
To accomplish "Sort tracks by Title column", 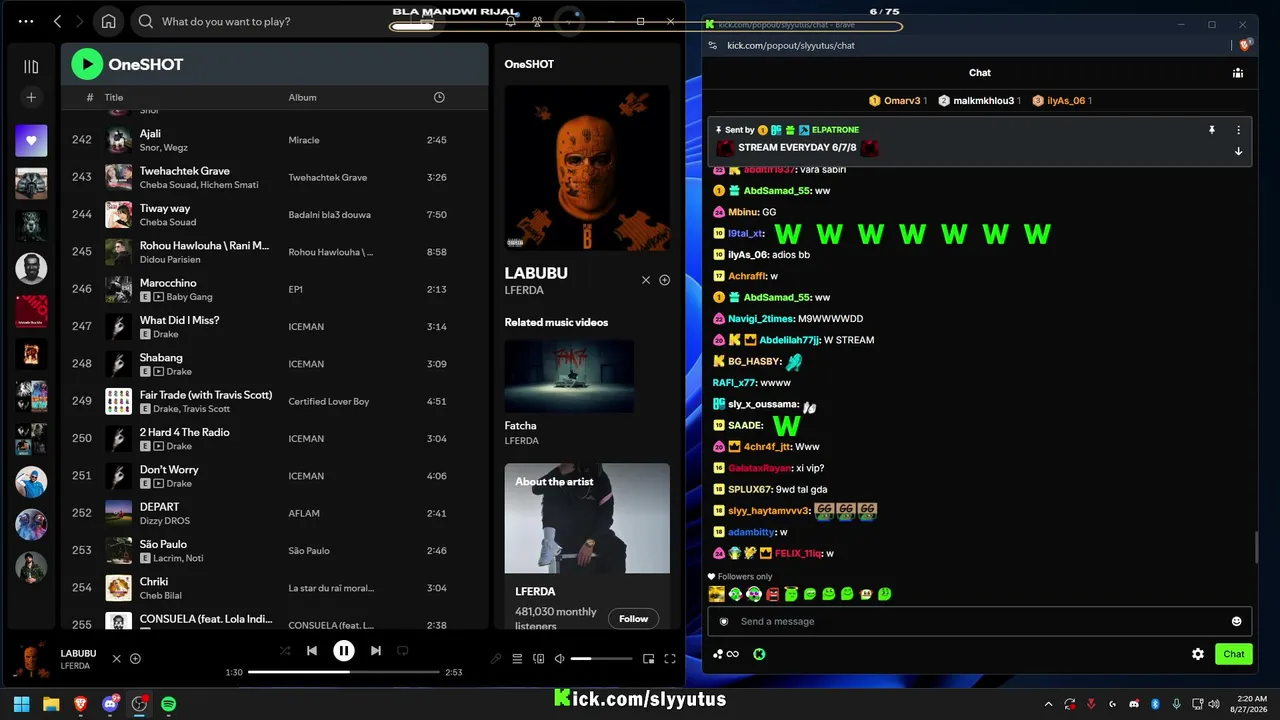I will [114, 97].
